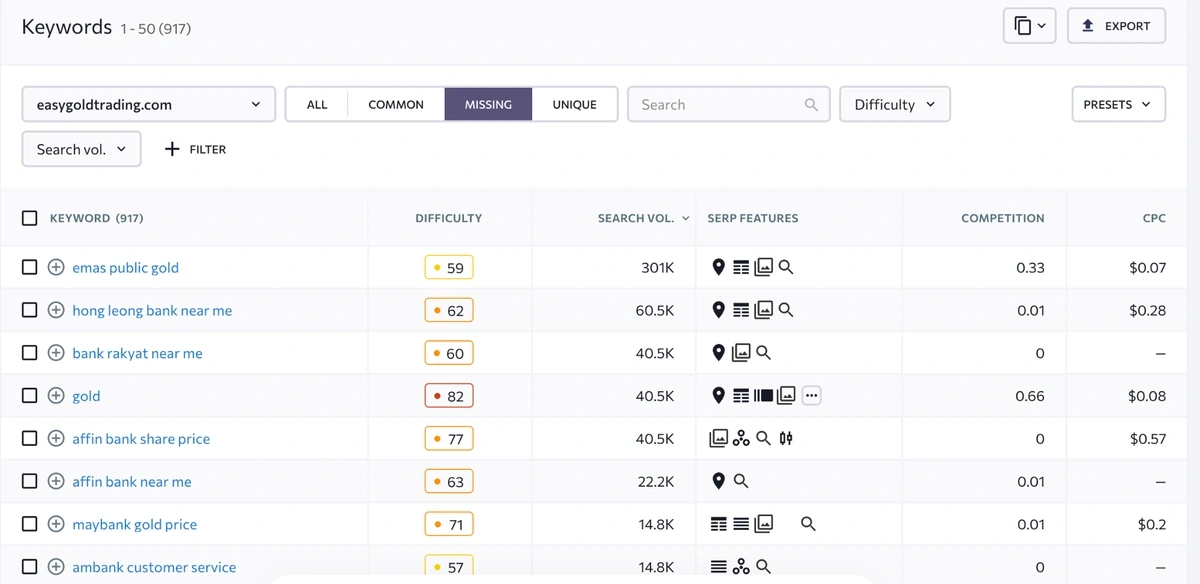
Task: Click the search magnifier SERP icon in 'emas public gold' row
Action: pyautogui.click(x=786, y=267)
